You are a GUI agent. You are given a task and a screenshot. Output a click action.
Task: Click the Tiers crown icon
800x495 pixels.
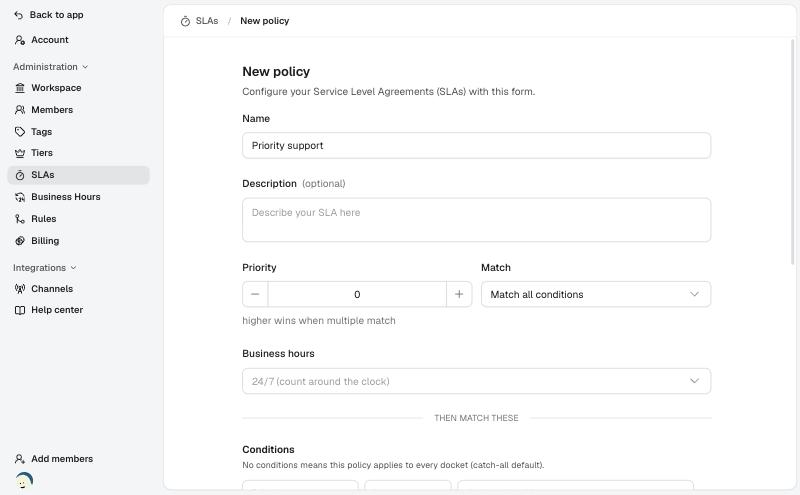point(20,153)
